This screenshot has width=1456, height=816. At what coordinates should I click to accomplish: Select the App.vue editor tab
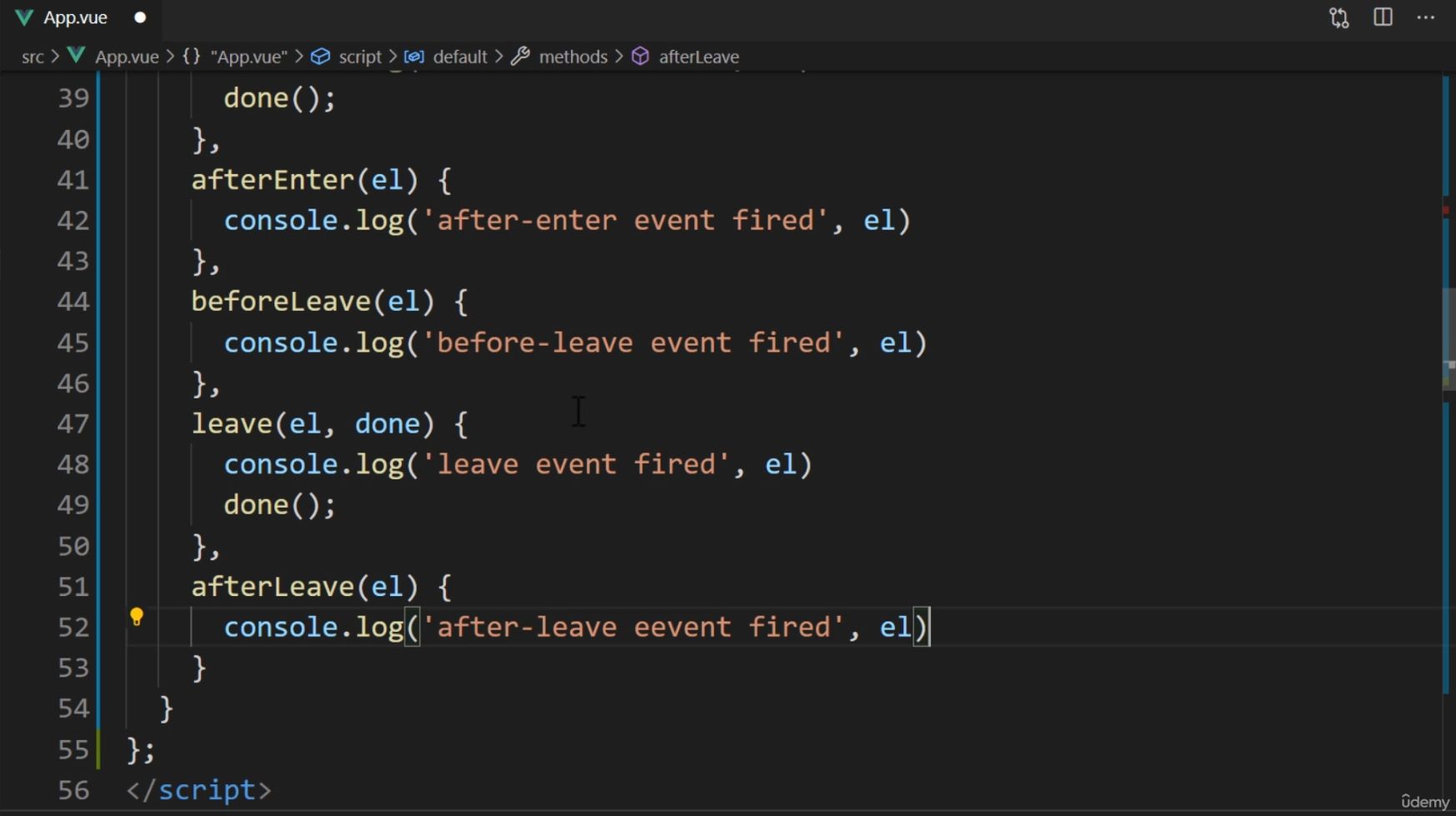point(81,18)
